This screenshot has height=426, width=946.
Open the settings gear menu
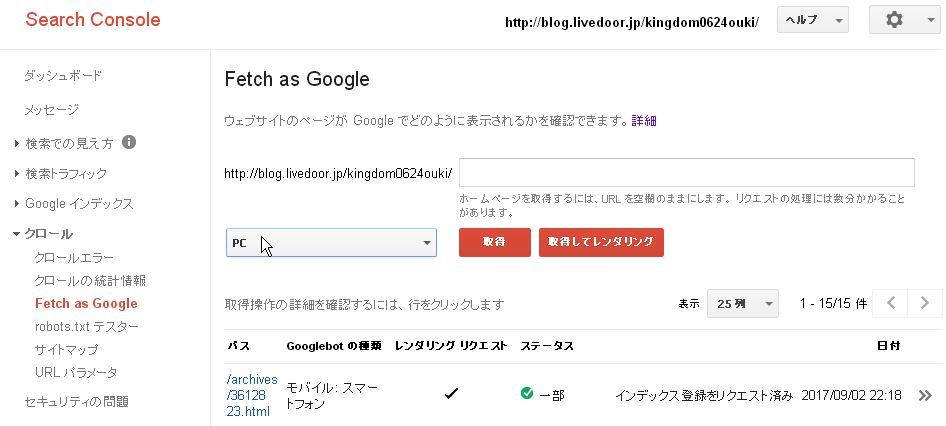904,20
